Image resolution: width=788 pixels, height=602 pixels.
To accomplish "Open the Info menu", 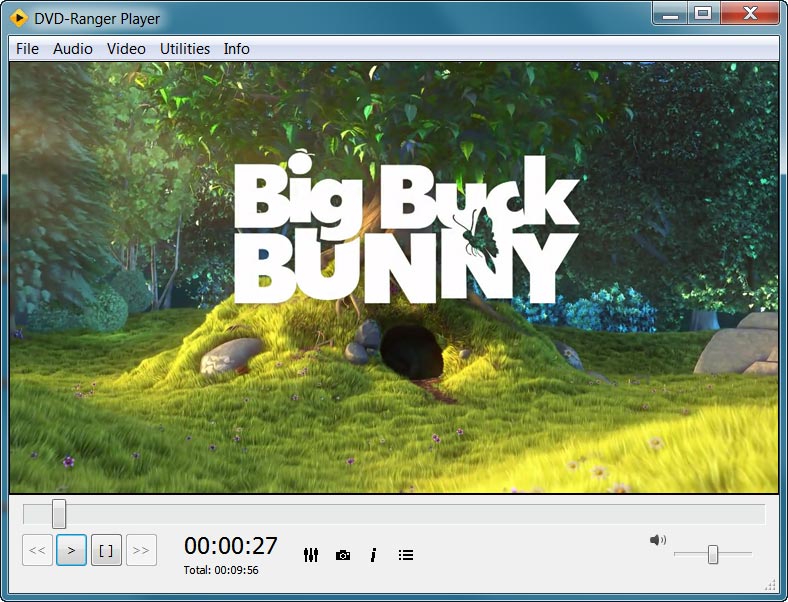I will click(x=236, y=49).
